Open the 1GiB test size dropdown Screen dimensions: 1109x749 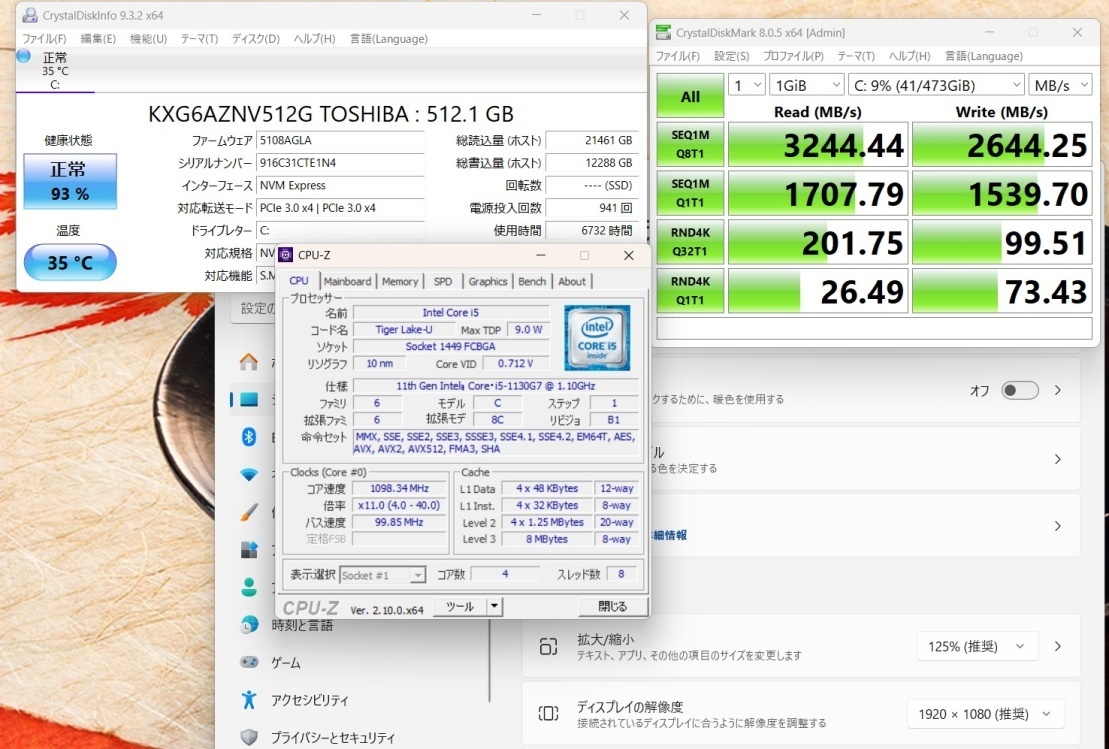[x=806, y=85]
